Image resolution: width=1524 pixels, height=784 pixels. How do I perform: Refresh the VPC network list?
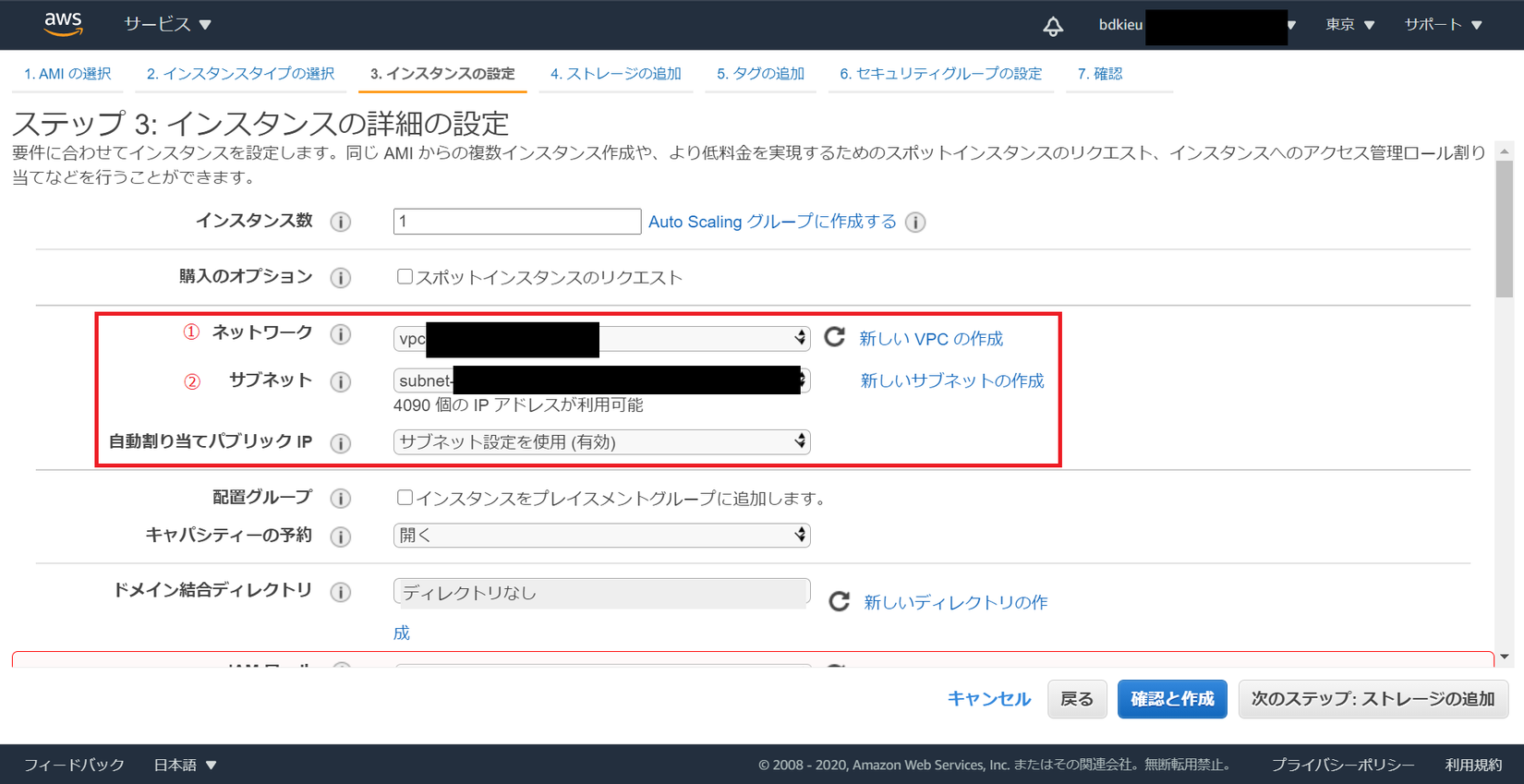834,337
